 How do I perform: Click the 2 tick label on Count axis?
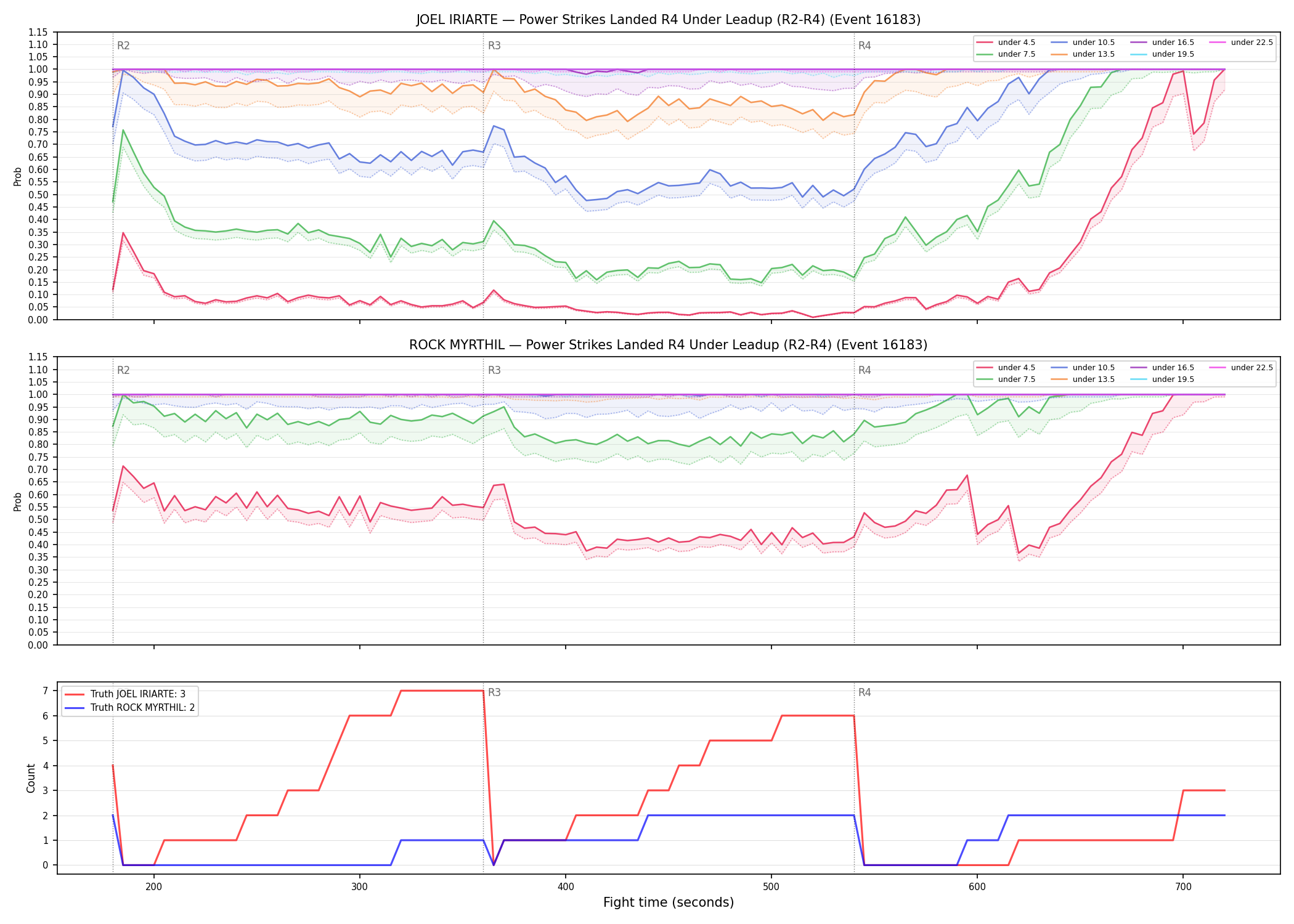[x=45, y=816]
